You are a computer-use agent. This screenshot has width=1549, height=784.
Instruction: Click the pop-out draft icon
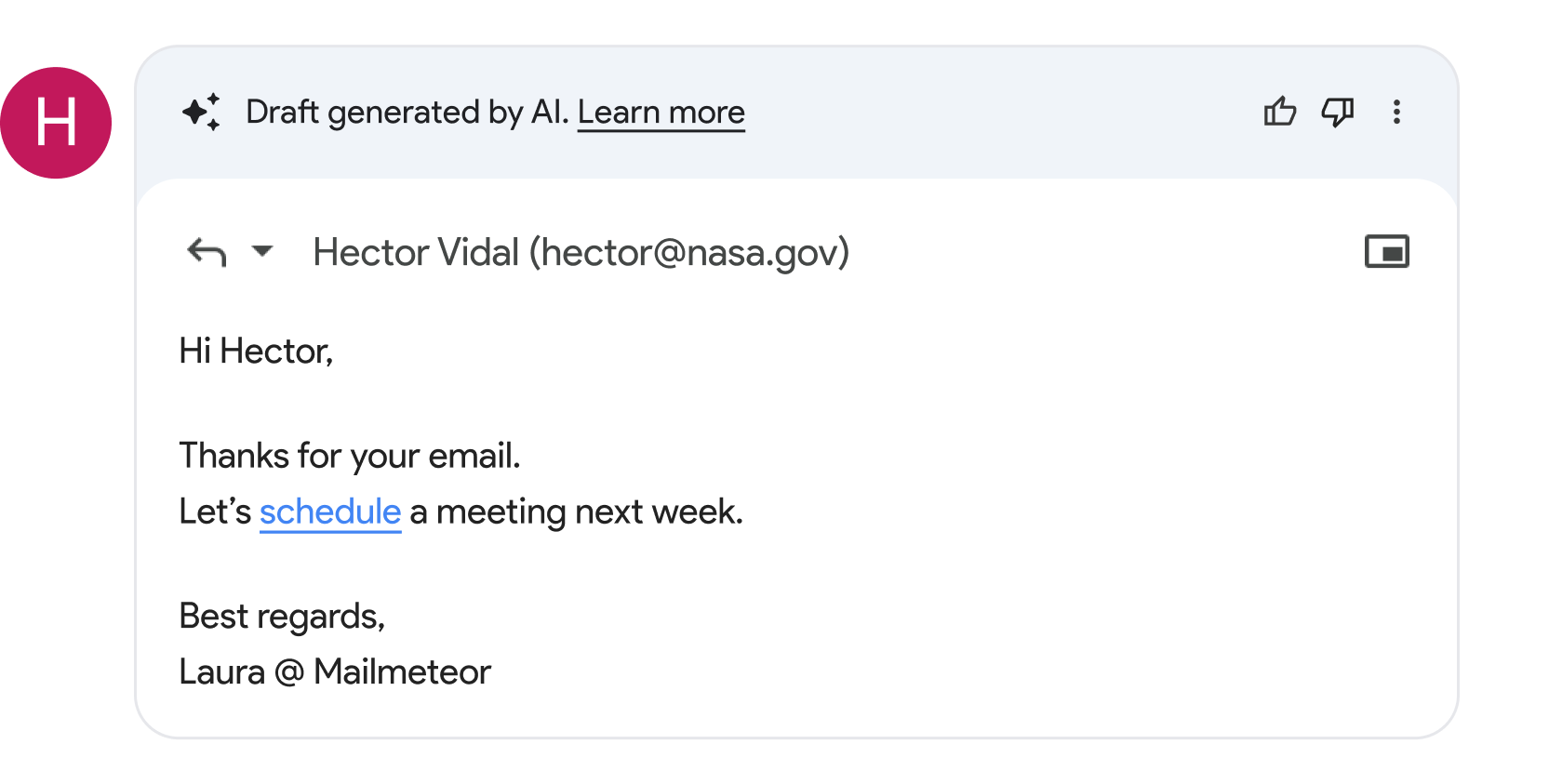coord(1387,251)
